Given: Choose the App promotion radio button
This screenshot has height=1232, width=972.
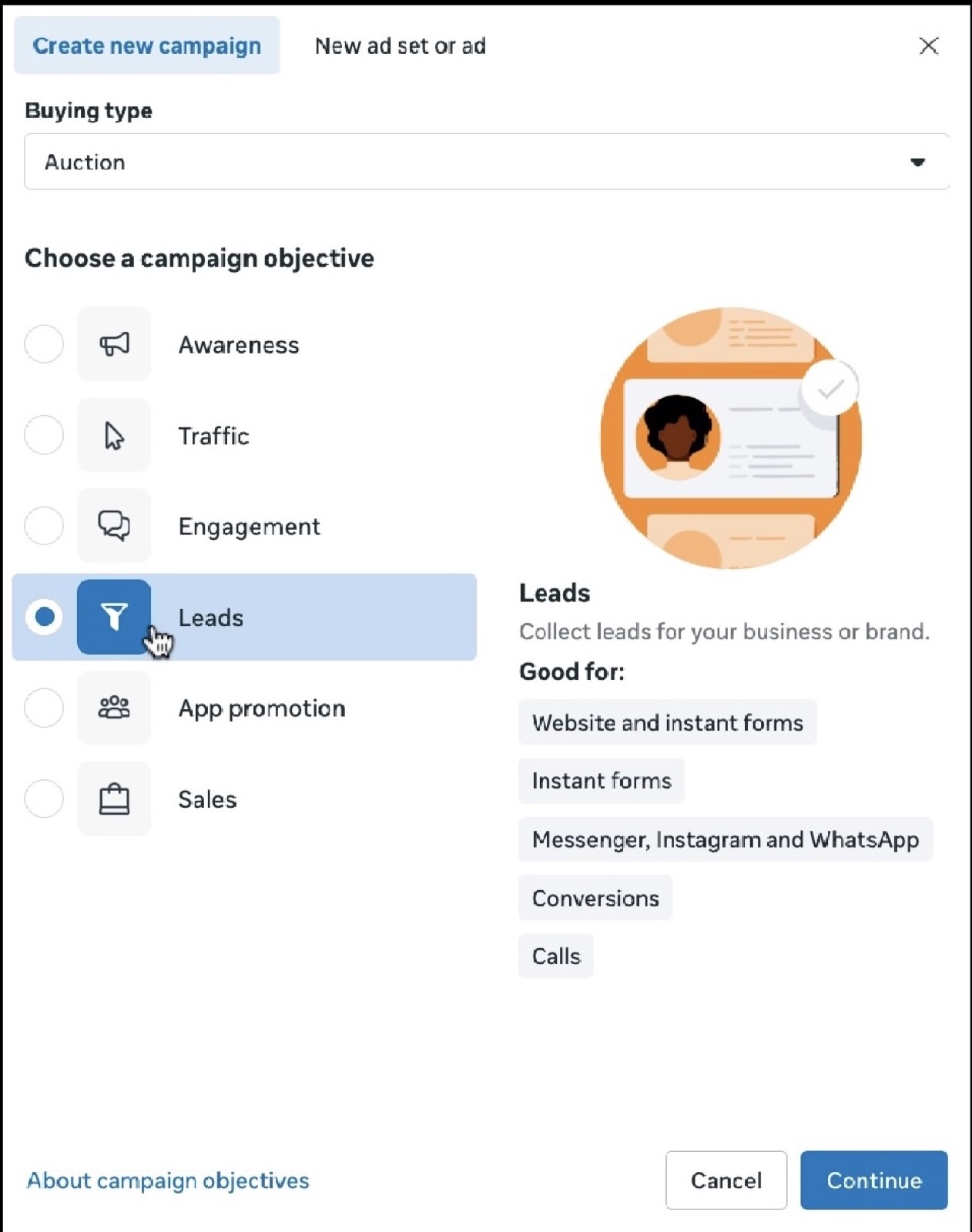Looking at the screenshot, I should [44, 708].
